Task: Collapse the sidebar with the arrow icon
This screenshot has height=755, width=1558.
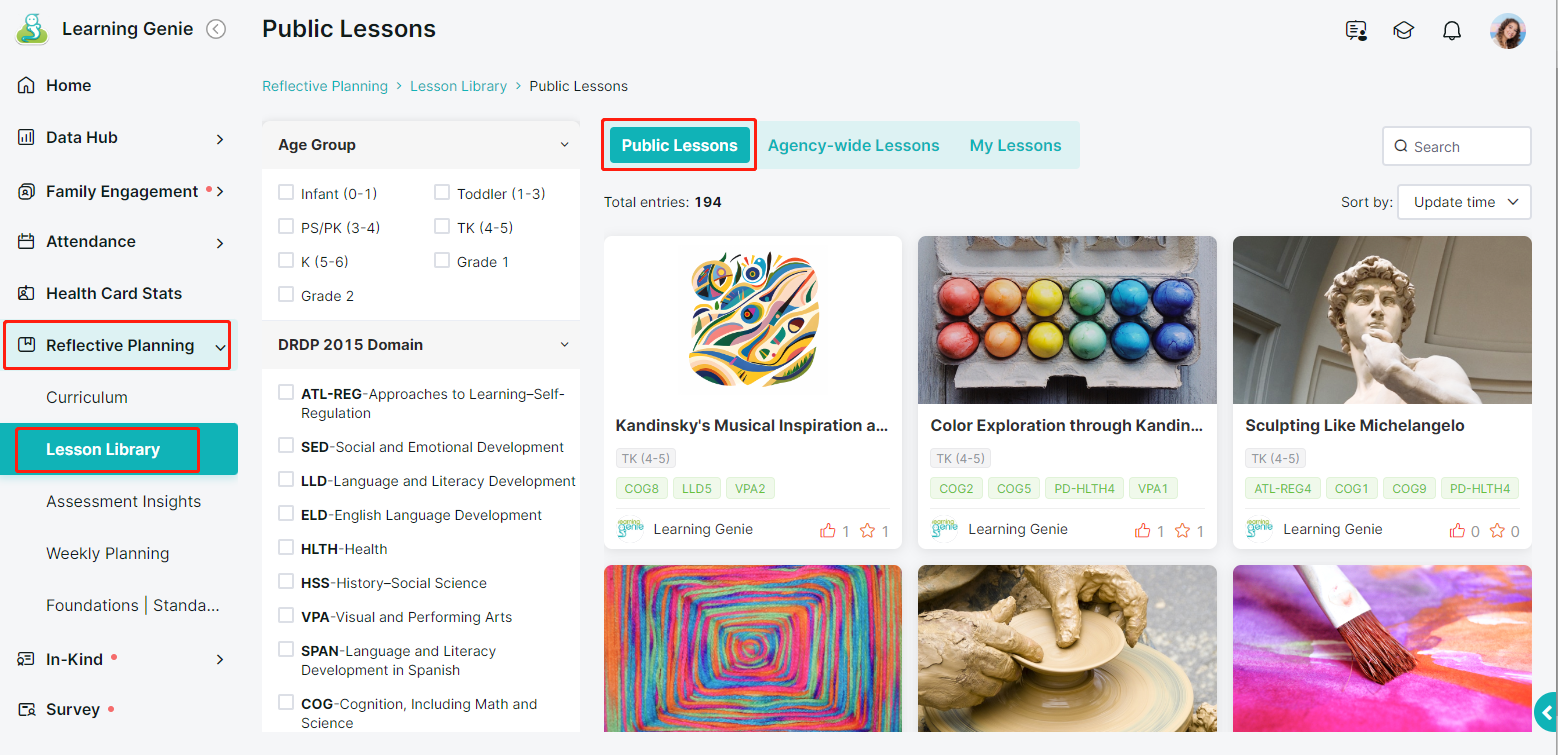Action: tap(216, 29)
